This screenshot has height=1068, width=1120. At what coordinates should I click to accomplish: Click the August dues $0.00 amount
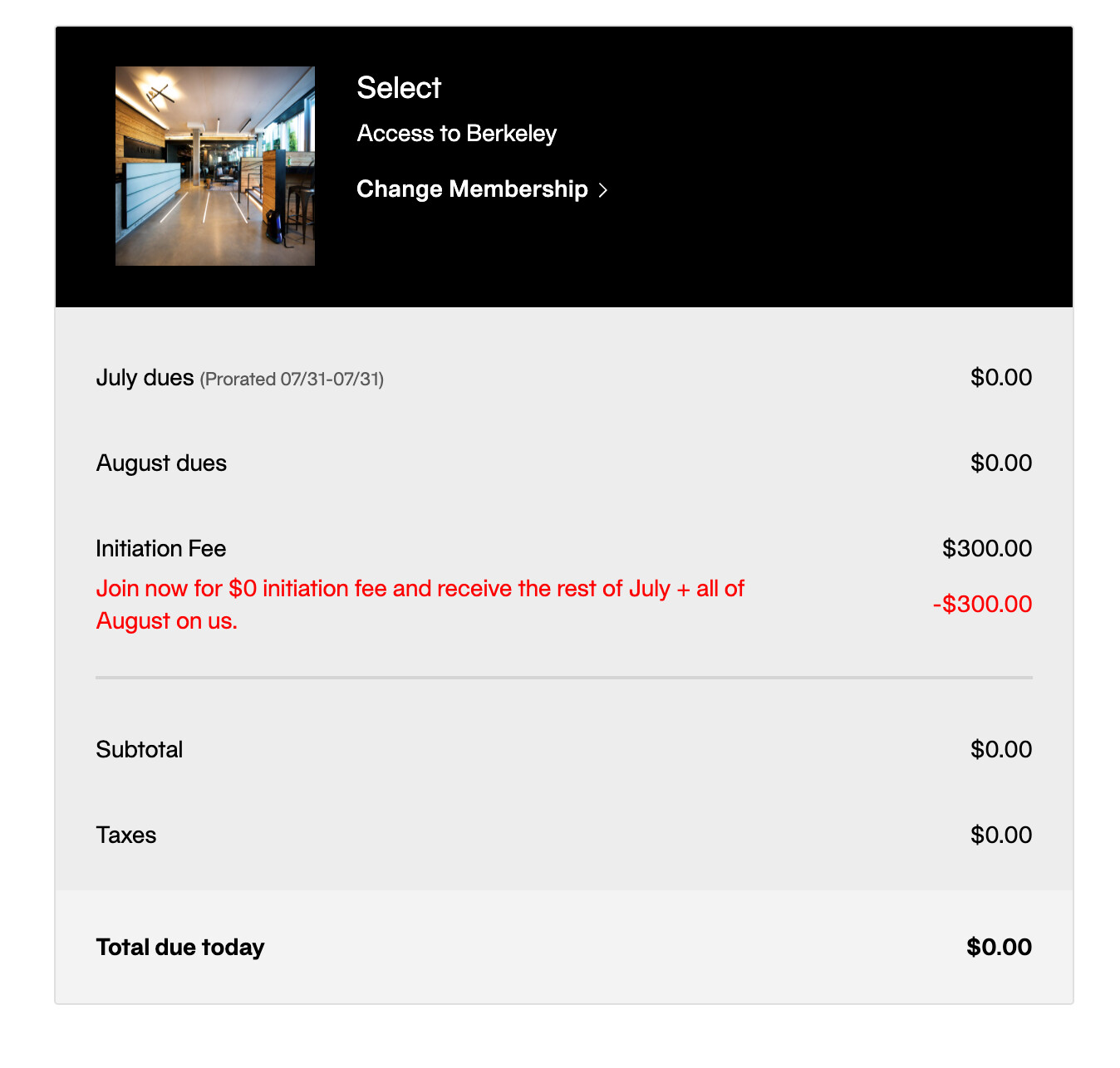click(x=1001, y=463)
